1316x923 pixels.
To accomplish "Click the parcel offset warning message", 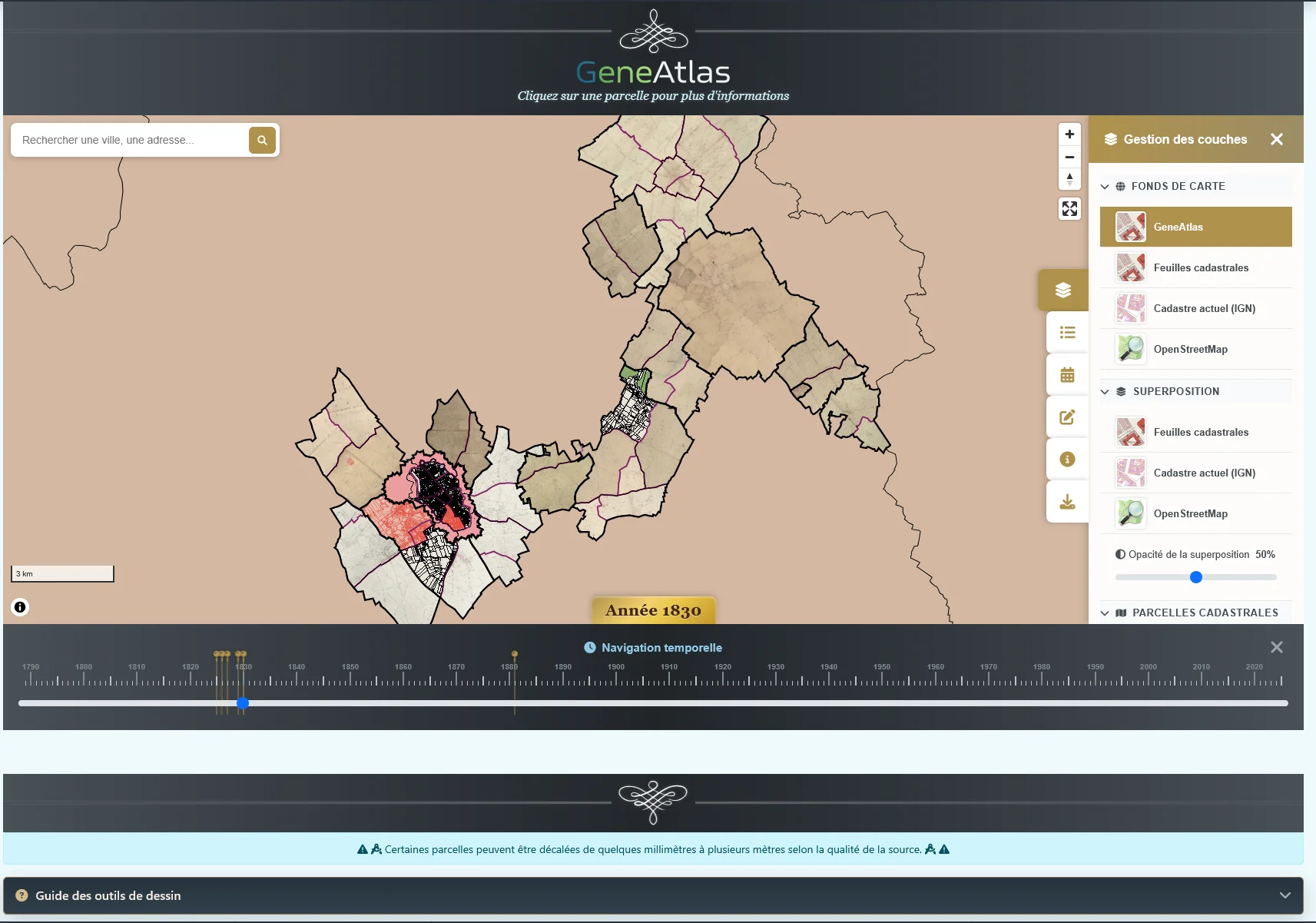I will (653, 849).
